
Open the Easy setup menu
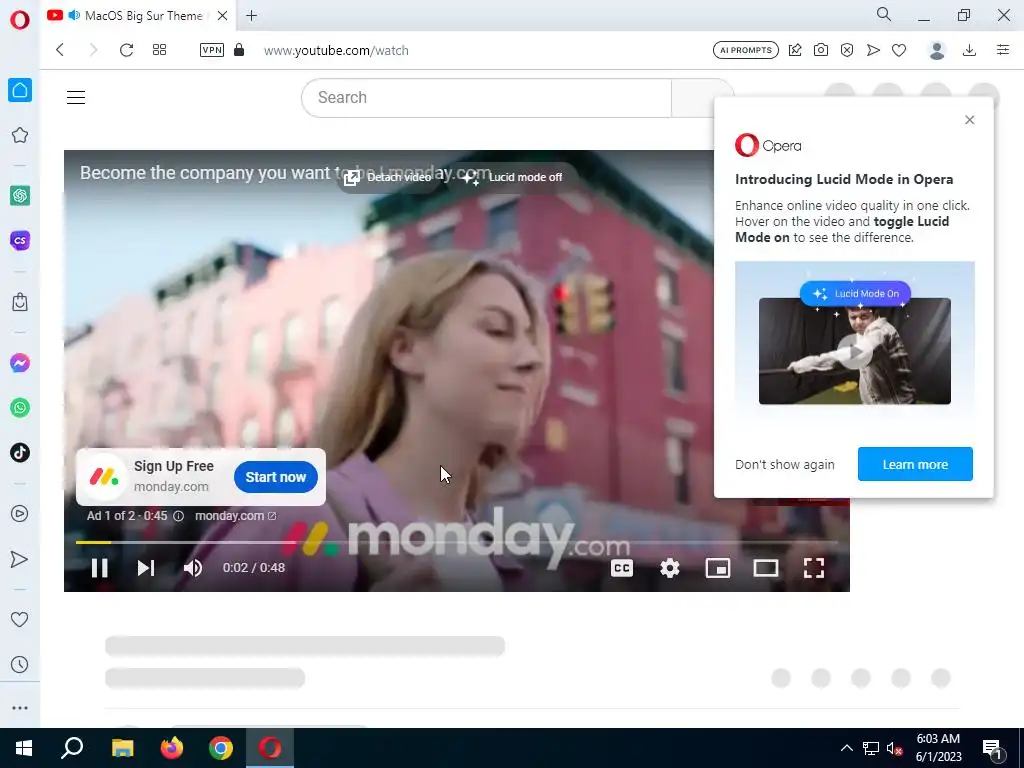tap(1003, 50)
